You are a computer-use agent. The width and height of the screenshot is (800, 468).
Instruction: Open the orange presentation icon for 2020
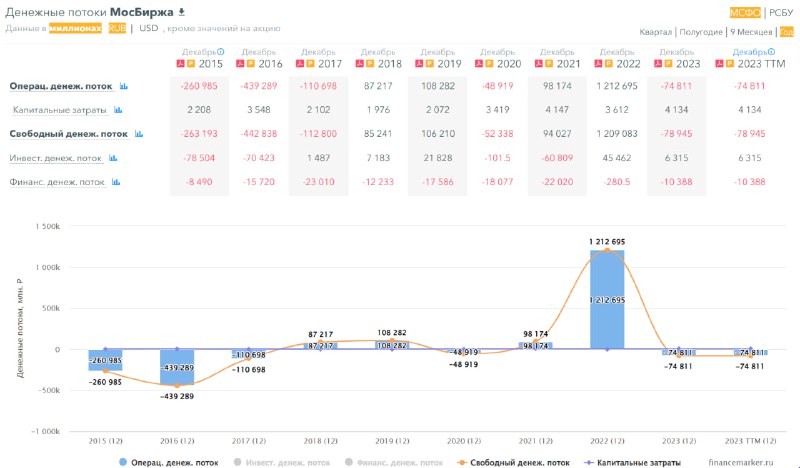489,64
